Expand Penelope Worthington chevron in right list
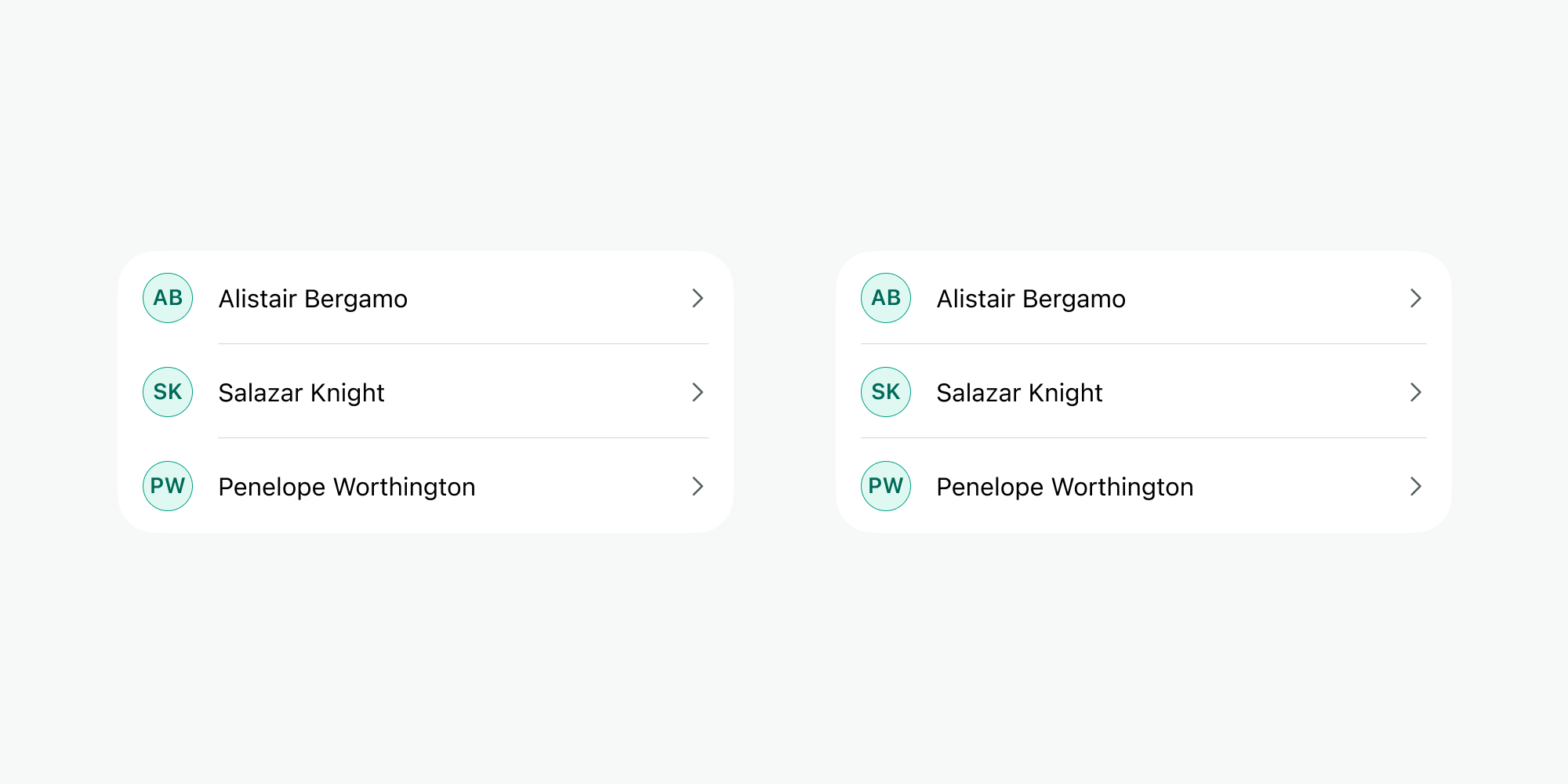This screenshot has width=1568, height=784. point(1416,486)
